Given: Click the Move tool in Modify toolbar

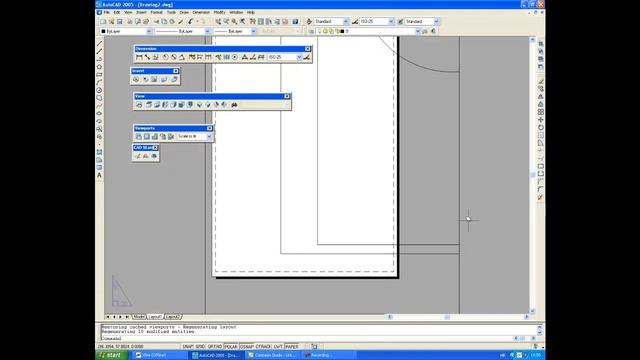Looking at the screenshot, I should click(x=540, y=120).
